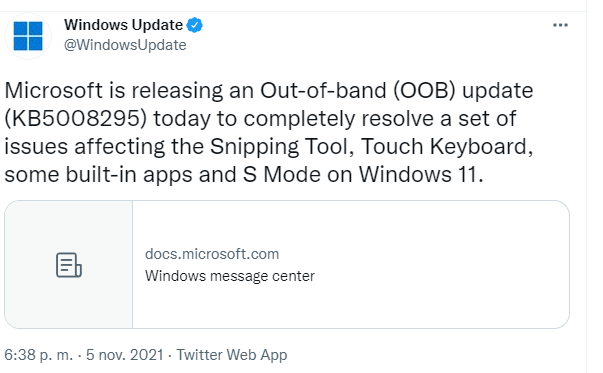The width and height of the screenshot is (603, 373).
Task: Open docs.microsoft.com domain in card
Action: [212, 254]
